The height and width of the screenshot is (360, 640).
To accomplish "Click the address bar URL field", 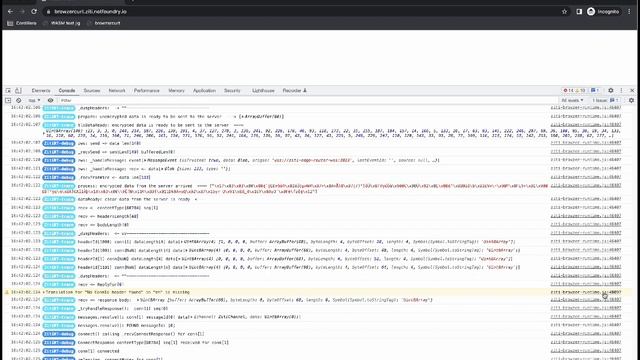I will (x=302, y=12).
